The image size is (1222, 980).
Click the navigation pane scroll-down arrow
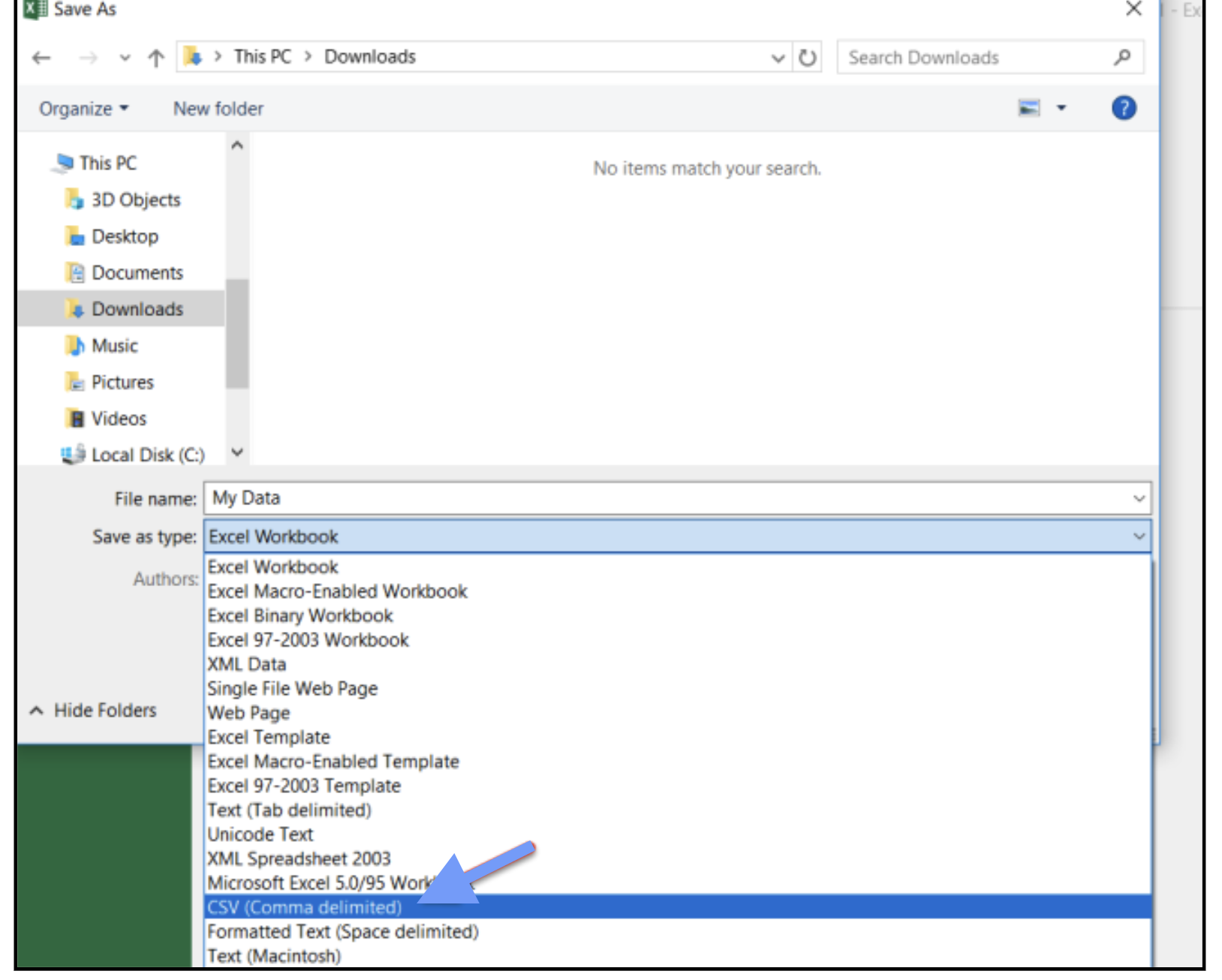[237, 452]
